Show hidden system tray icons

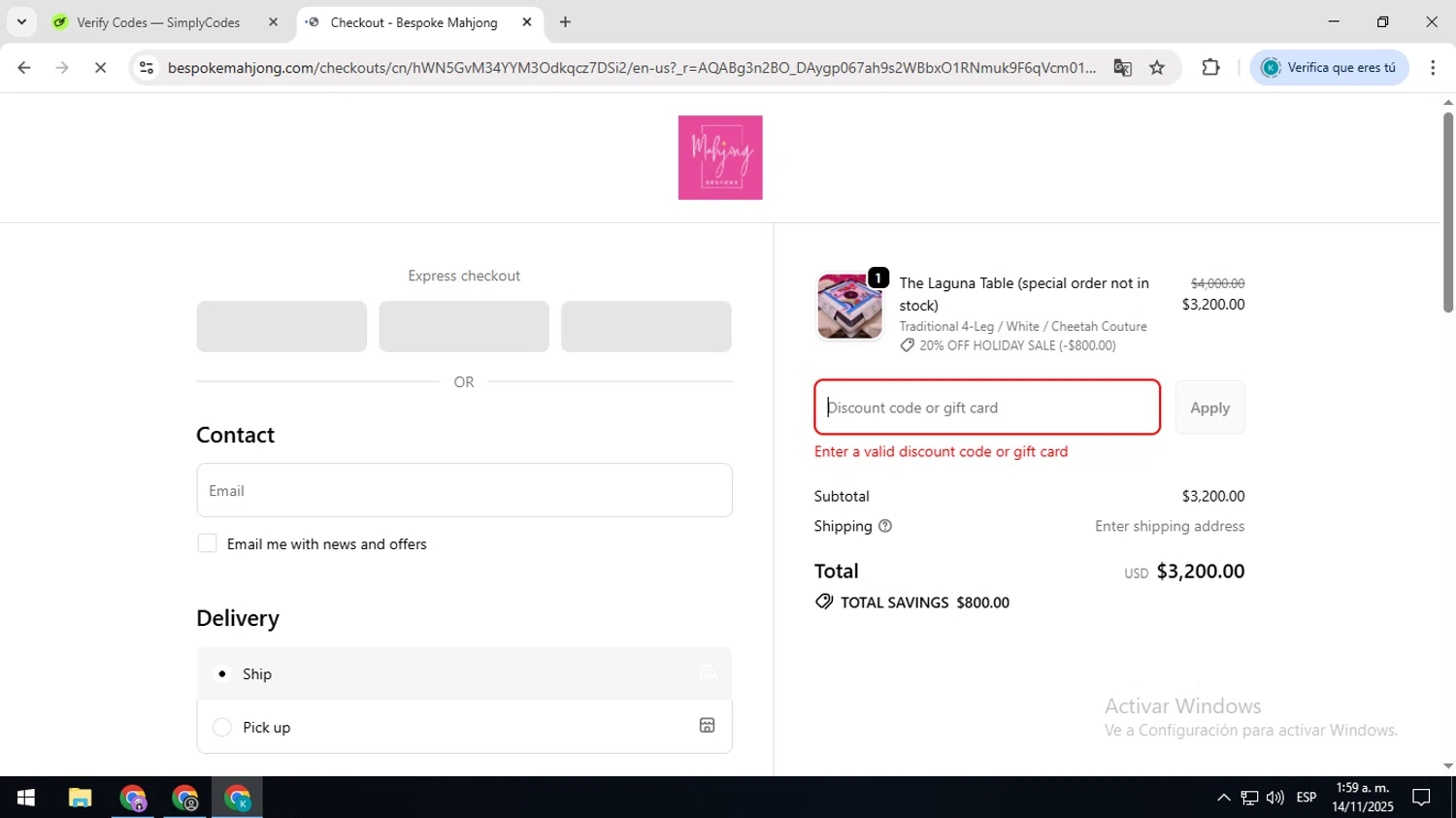point(1223,798)
